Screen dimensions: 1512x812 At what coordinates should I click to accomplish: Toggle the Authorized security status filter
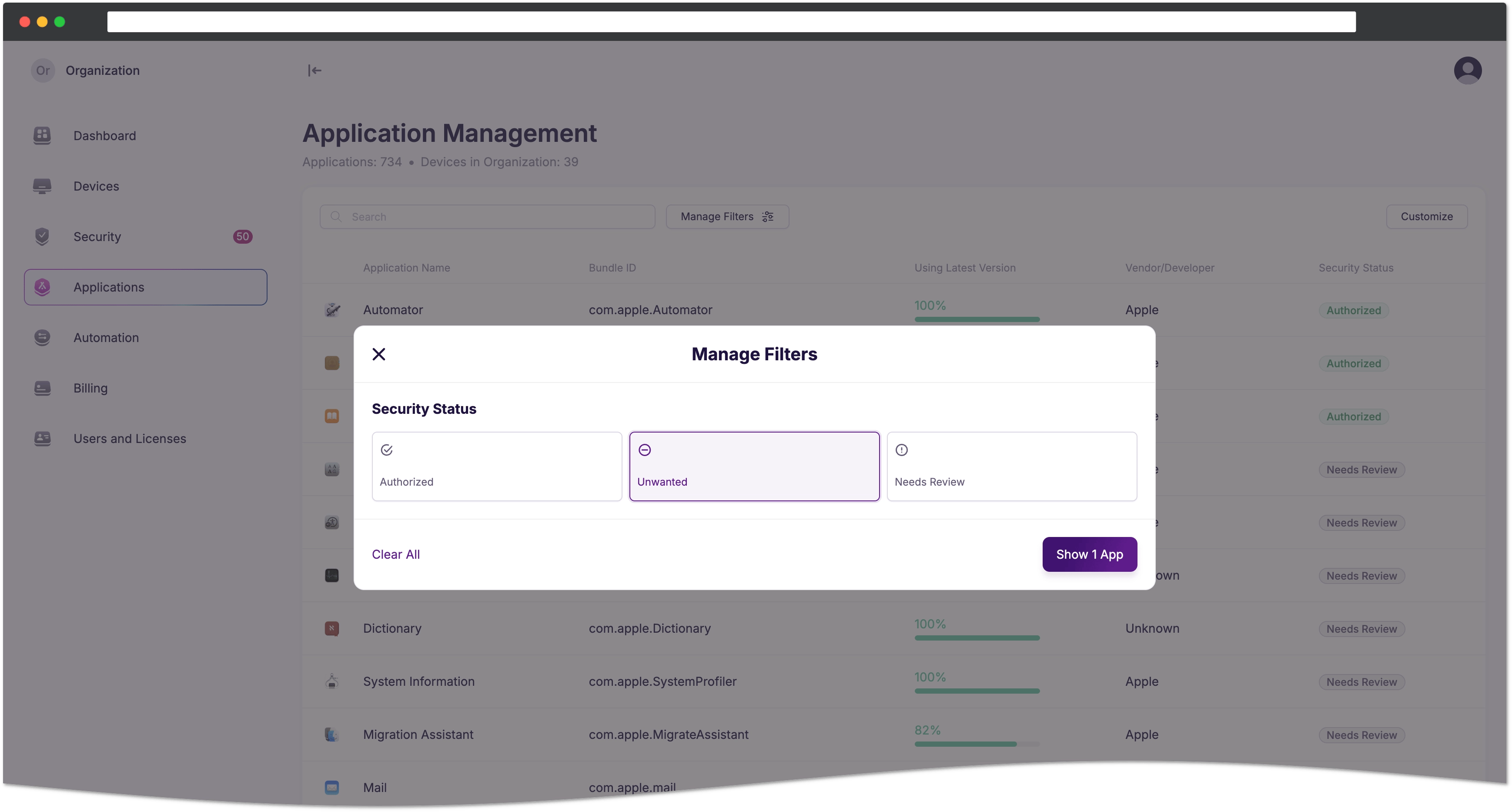(497, 466)
